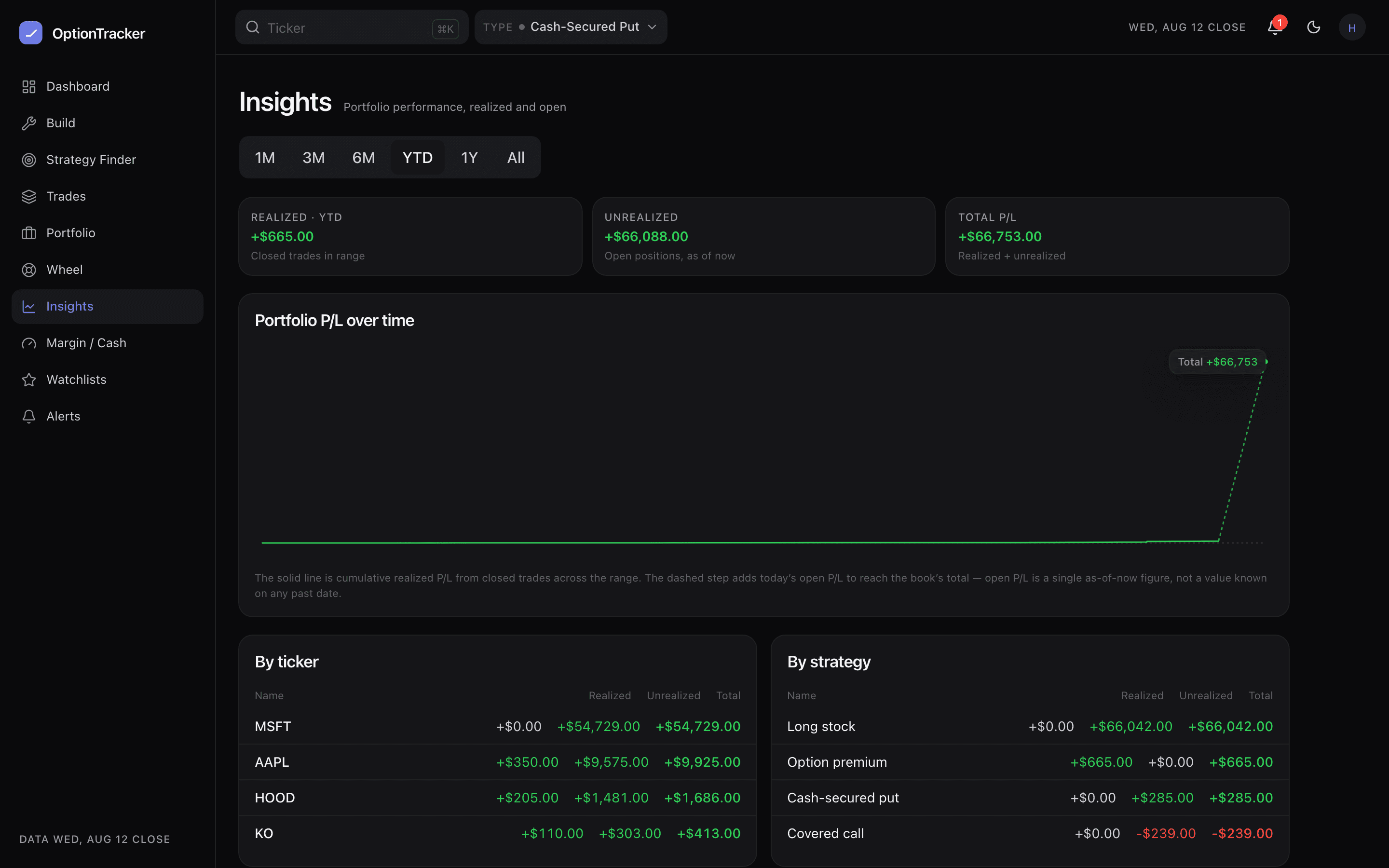Click the By ticker heading
The height and width of the screenshot is (868, 1389).
[x=286, y=662]
